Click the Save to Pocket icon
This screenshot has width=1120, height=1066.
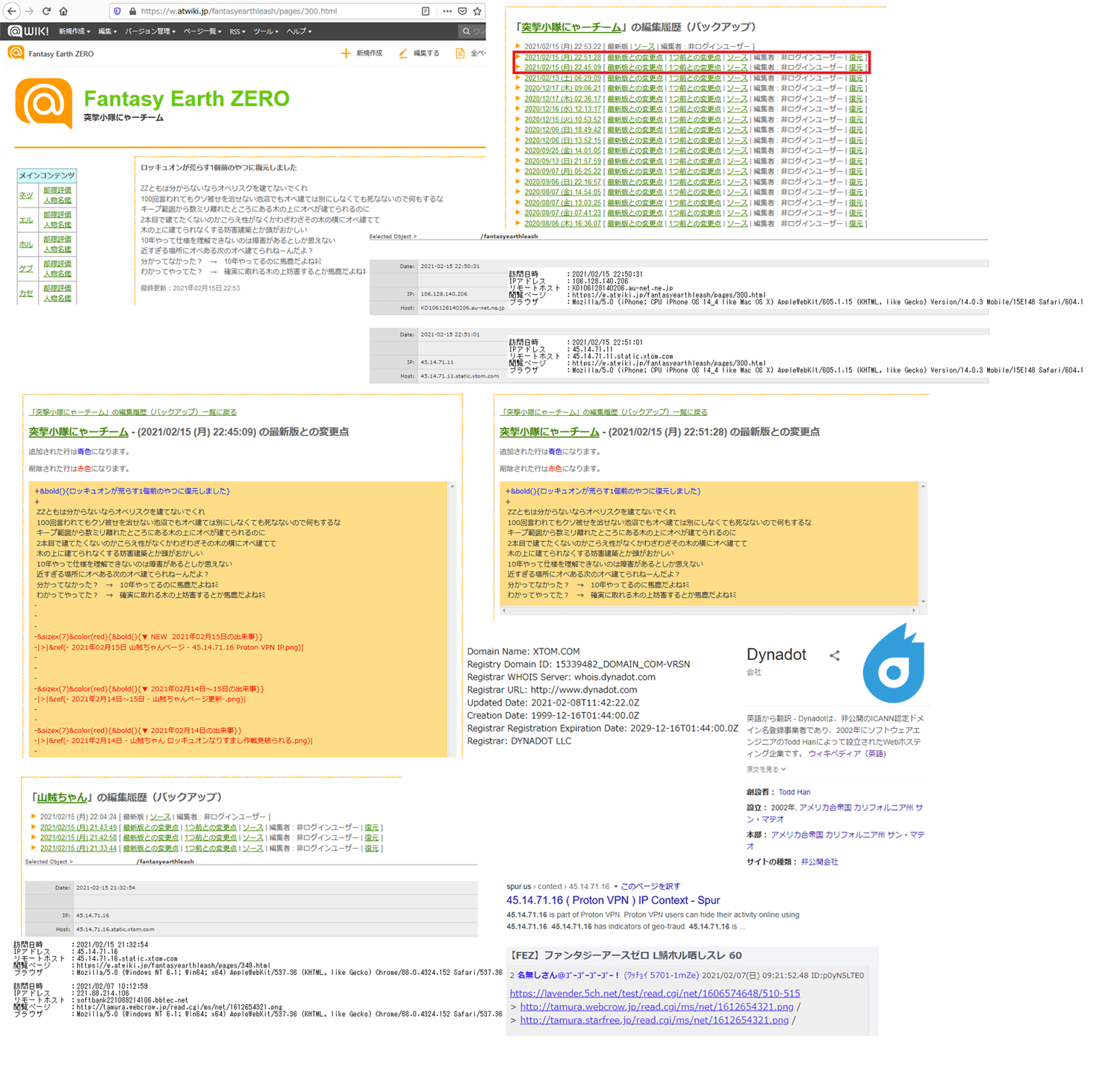(x=462, y=11)
